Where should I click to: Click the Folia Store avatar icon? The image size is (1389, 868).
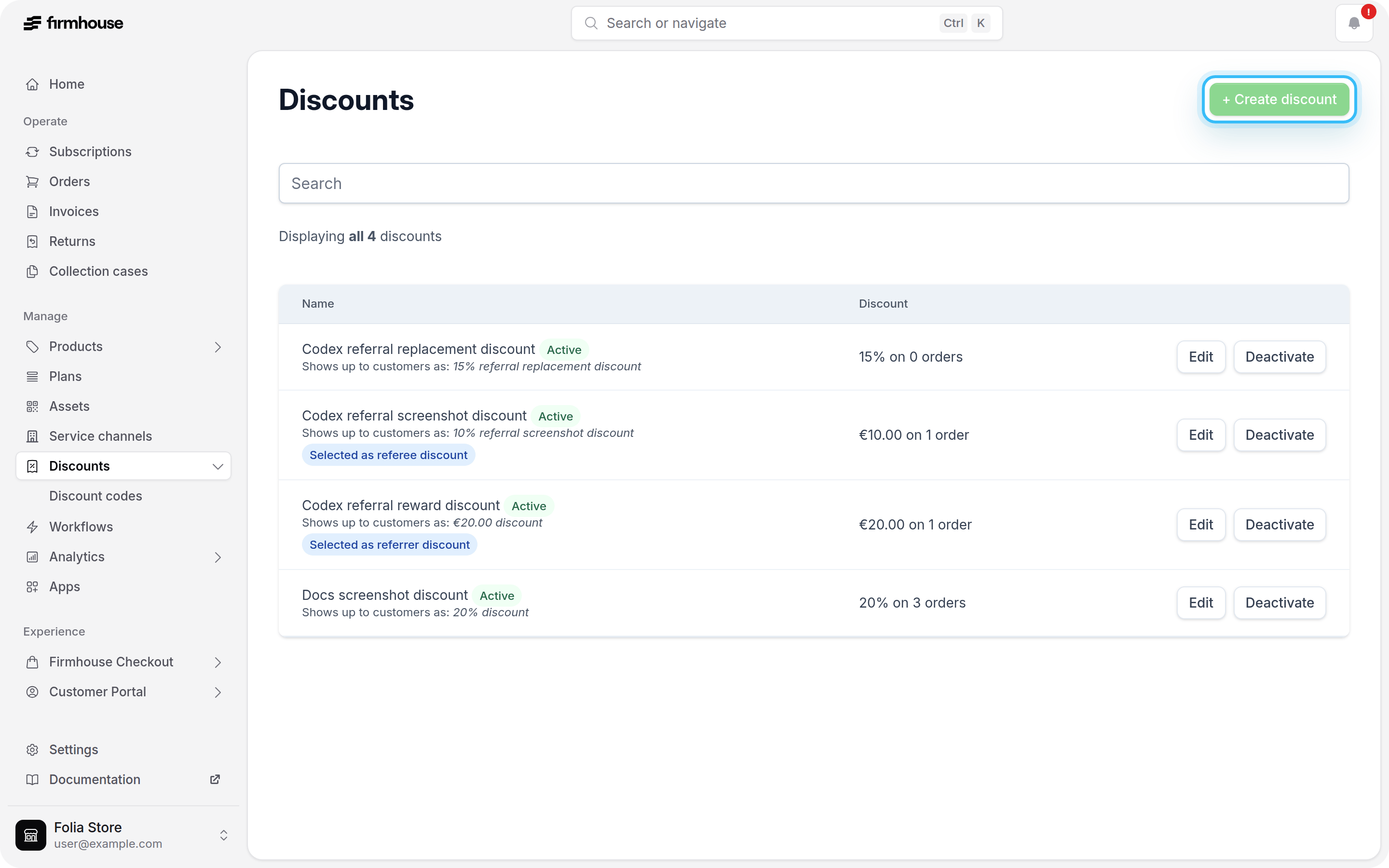point(31,835)
